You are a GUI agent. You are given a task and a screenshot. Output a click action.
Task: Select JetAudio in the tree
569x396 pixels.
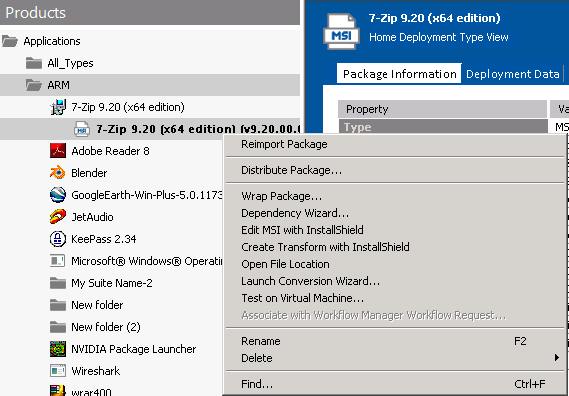point(92,217)
